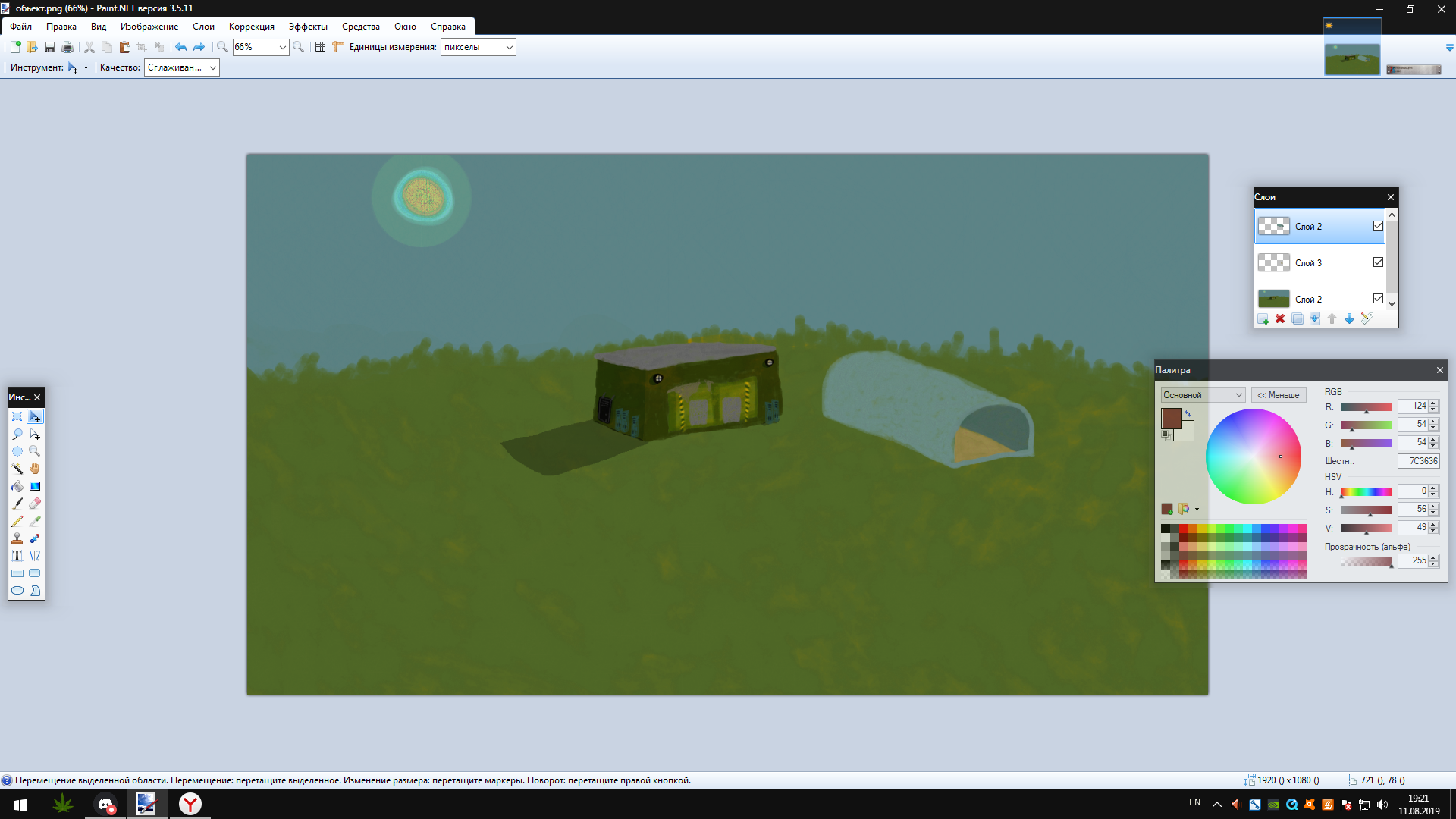Open layer properties icon
This screenshot has height=819, width=1456.
point(1367,319)
